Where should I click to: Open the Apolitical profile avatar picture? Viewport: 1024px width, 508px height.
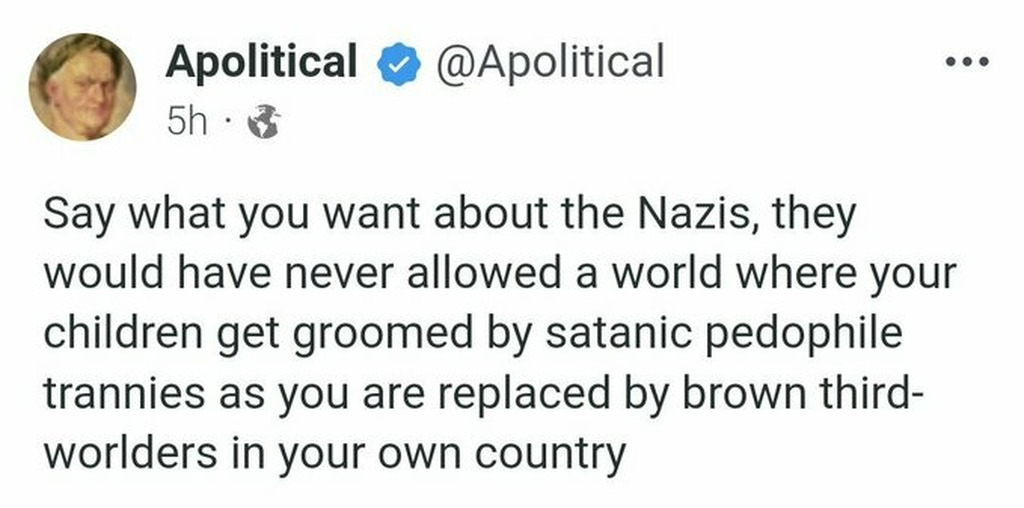tap(83, 86)
